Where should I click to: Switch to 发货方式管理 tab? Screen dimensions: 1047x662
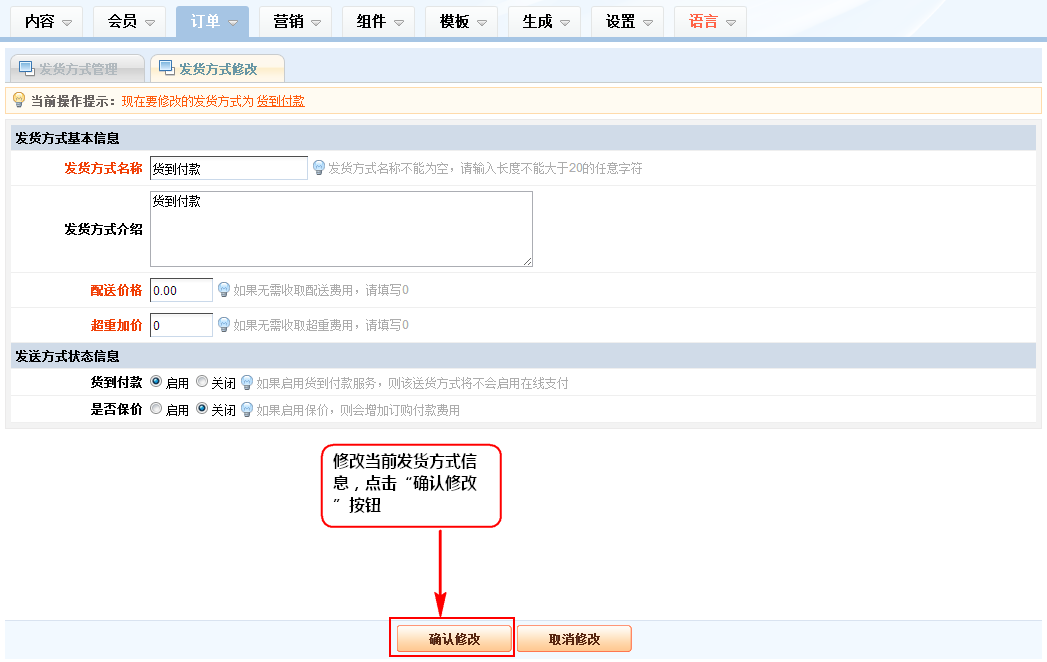click(77, 69)
